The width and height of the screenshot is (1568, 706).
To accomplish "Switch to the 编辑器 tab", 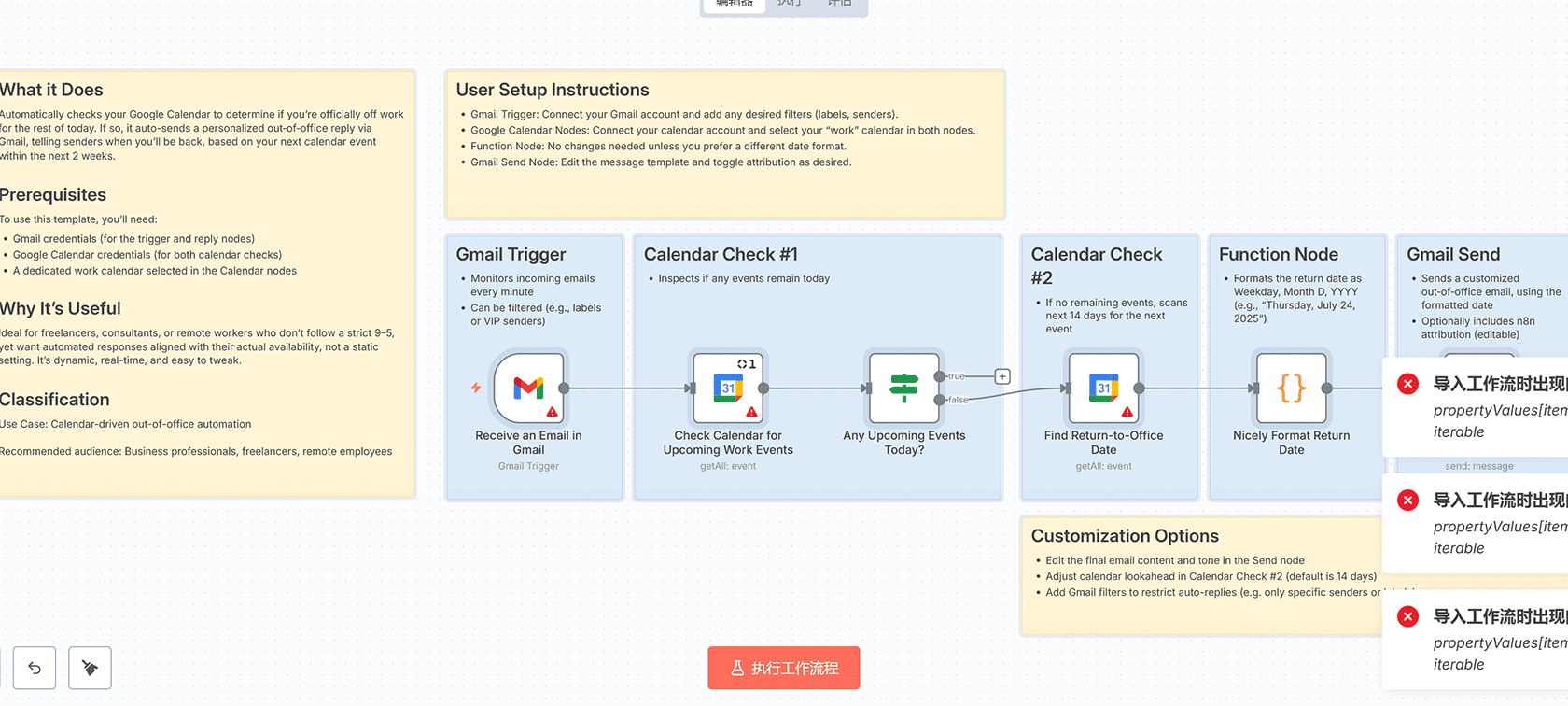I will point(734,4).
